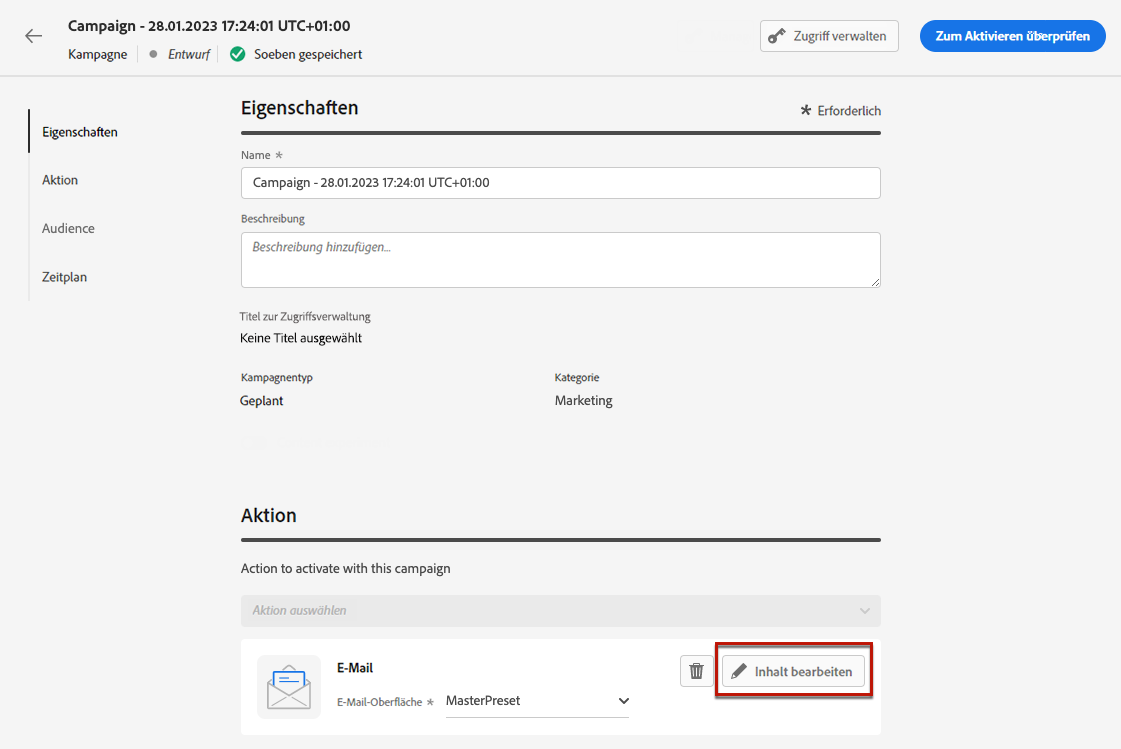This screenshot has width=1121, height=749.
Task: Click the trash icon to delete email action
Action: click(697, 671)
